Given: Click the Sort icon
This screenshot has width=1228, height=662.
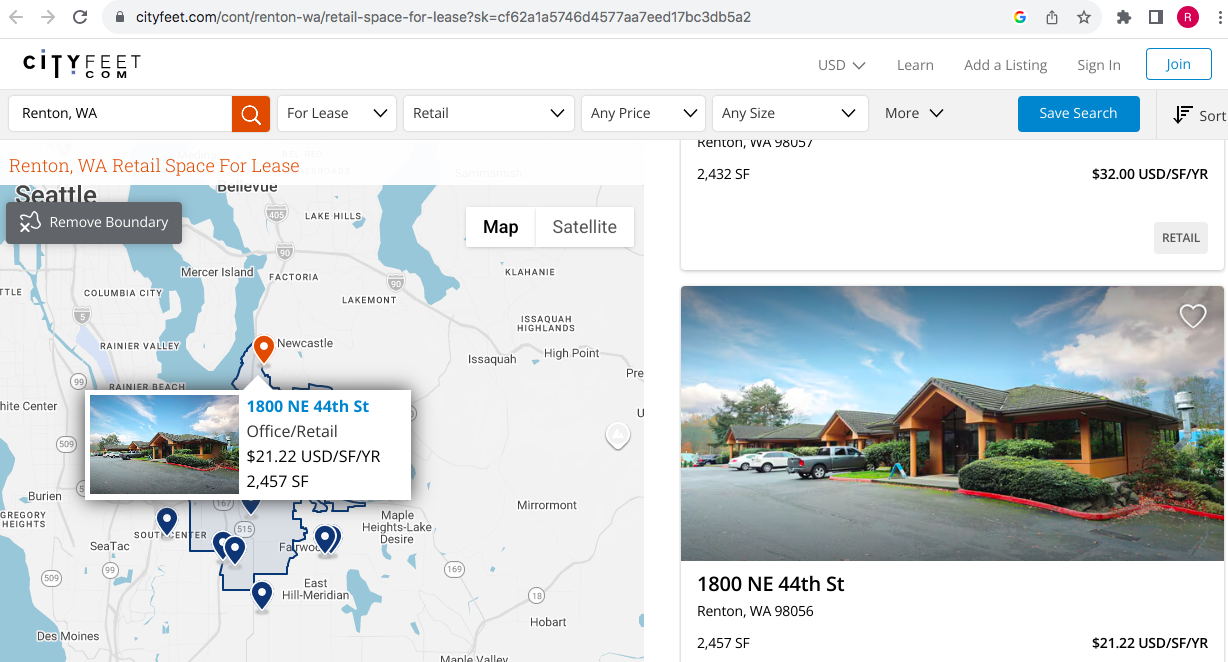Looking at the screenshot, I should (1183, 114).
